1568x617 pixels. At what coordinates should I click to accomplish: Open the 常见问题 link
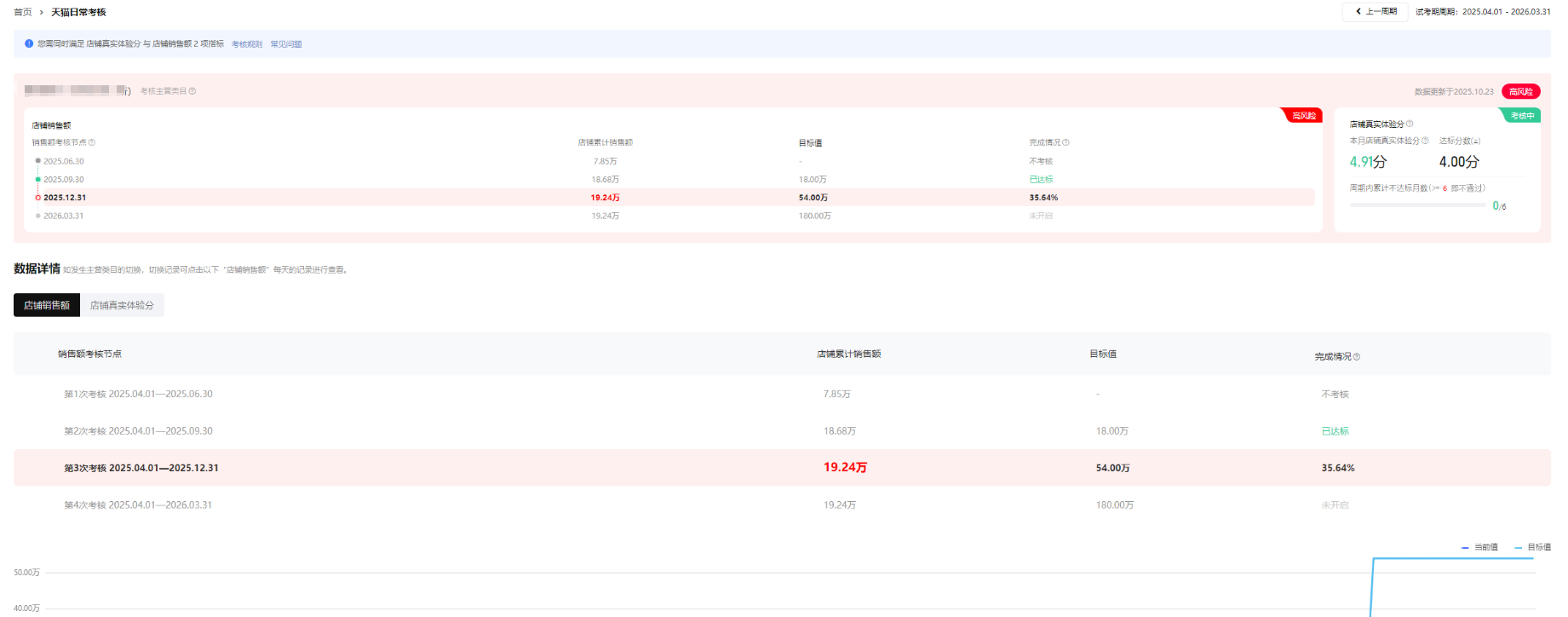coord(286,44)
